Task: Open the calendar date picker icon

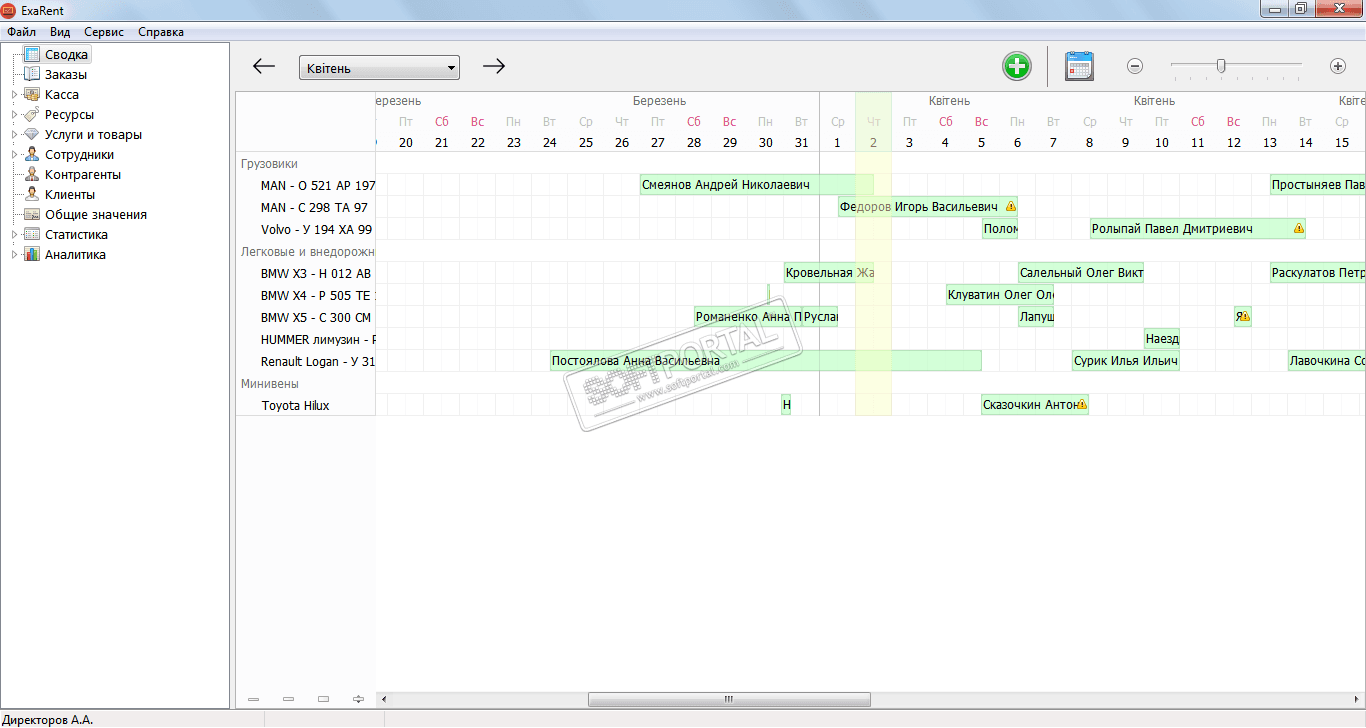Action: click(x=1079, y=67)
